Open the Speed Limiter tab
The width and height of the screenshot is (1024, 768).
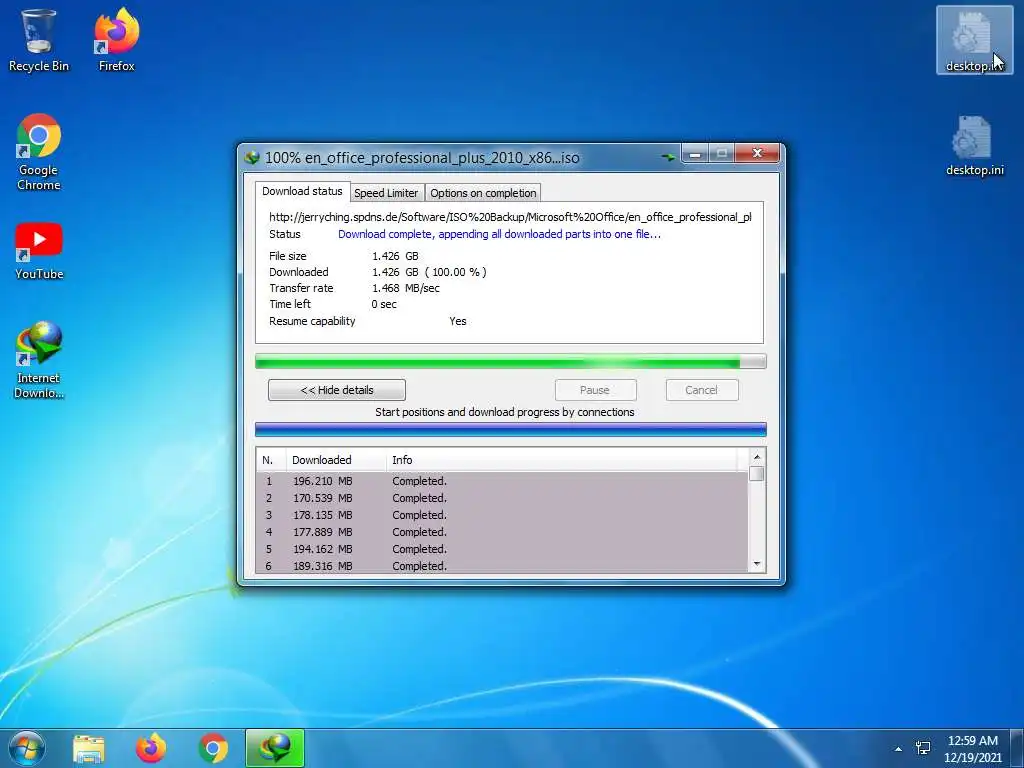386,193
